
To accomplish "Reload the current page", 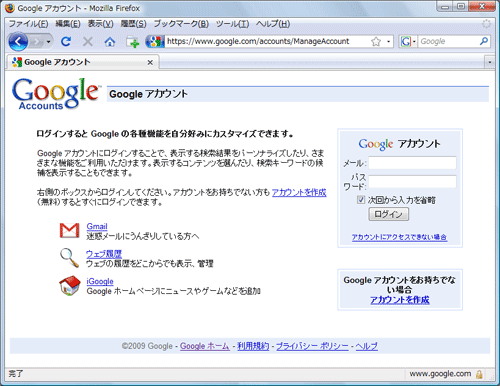I will (x=66, y=41).
